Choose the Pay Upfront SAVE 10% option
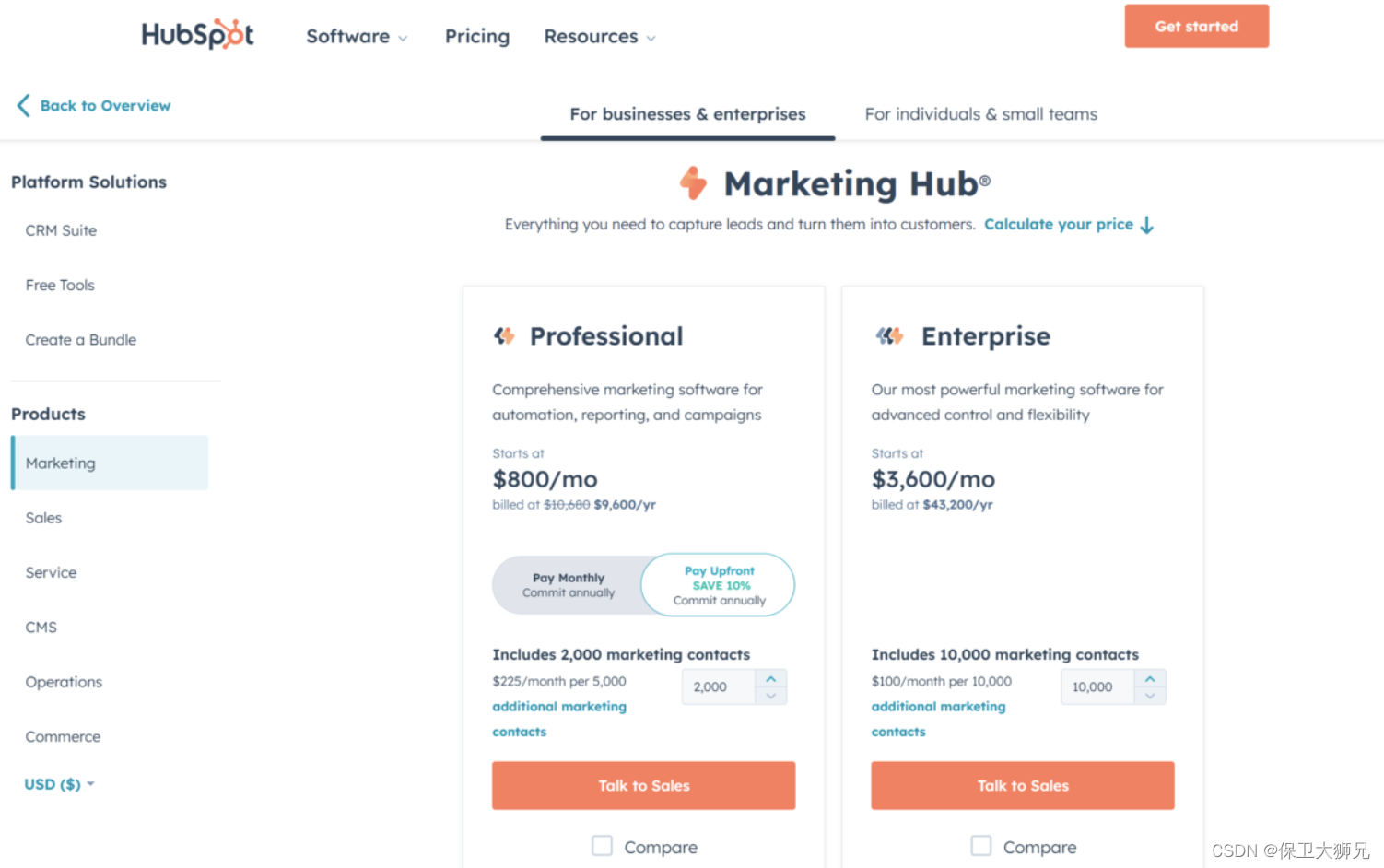This screenshot has height=868, width=1384. pos(719,585)
